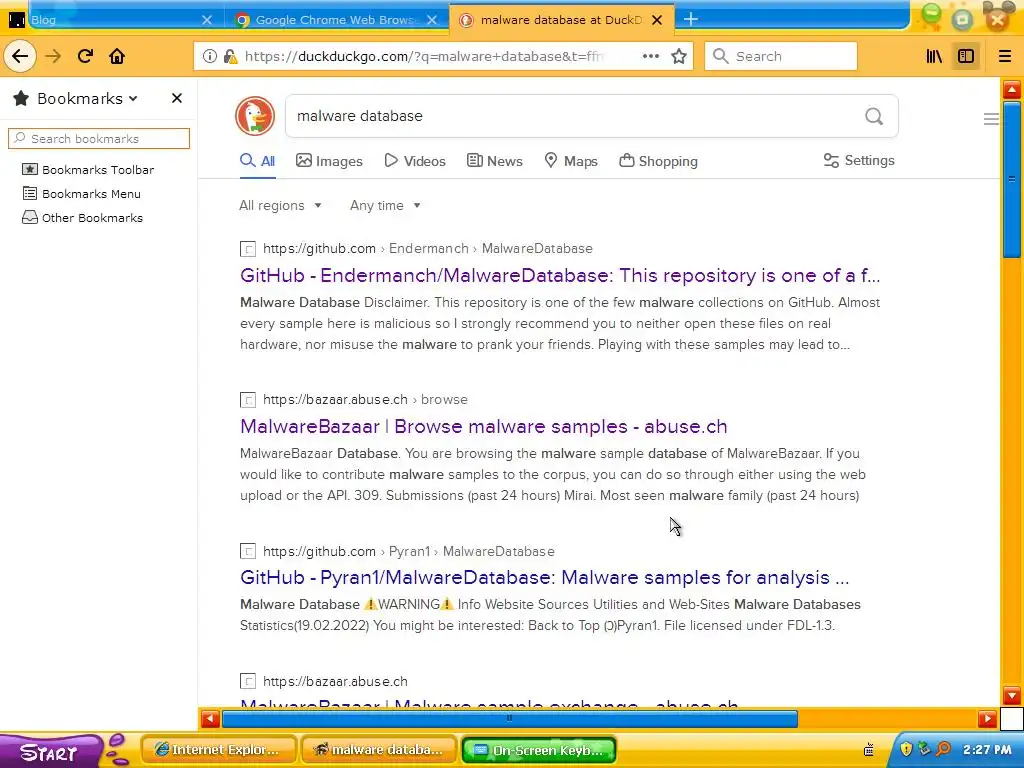Image resolution: width=1024 pixels, height=768 pixels.
Task: Click the forward navigation arrow
Action: click(x=53, y=56)
